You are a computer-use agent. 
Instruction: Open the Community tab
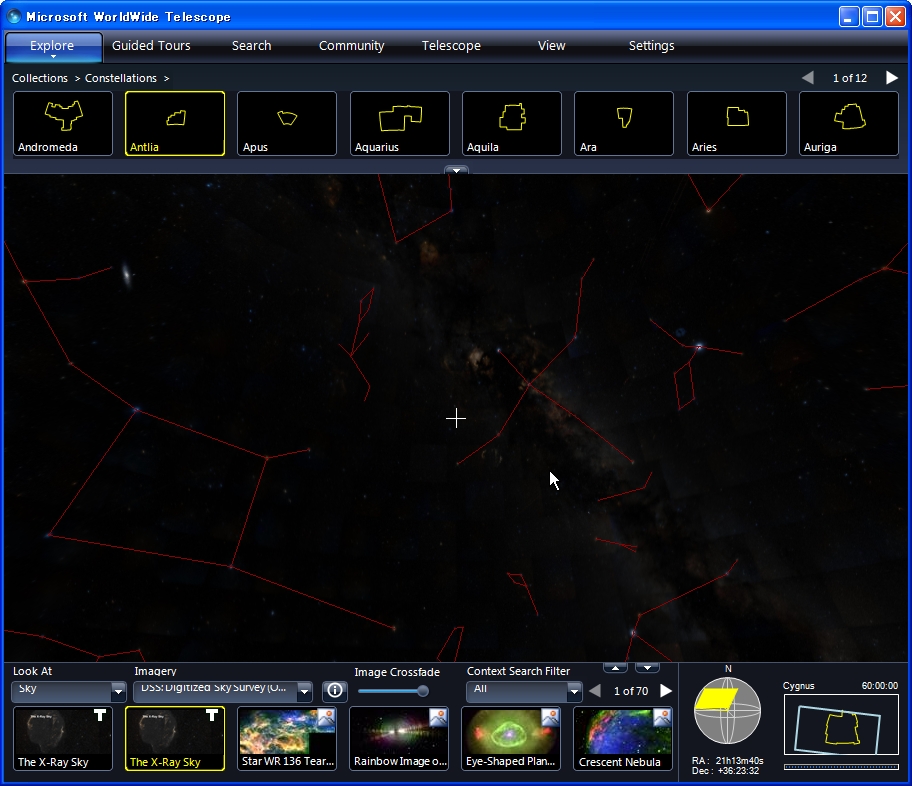coord(351,45)
